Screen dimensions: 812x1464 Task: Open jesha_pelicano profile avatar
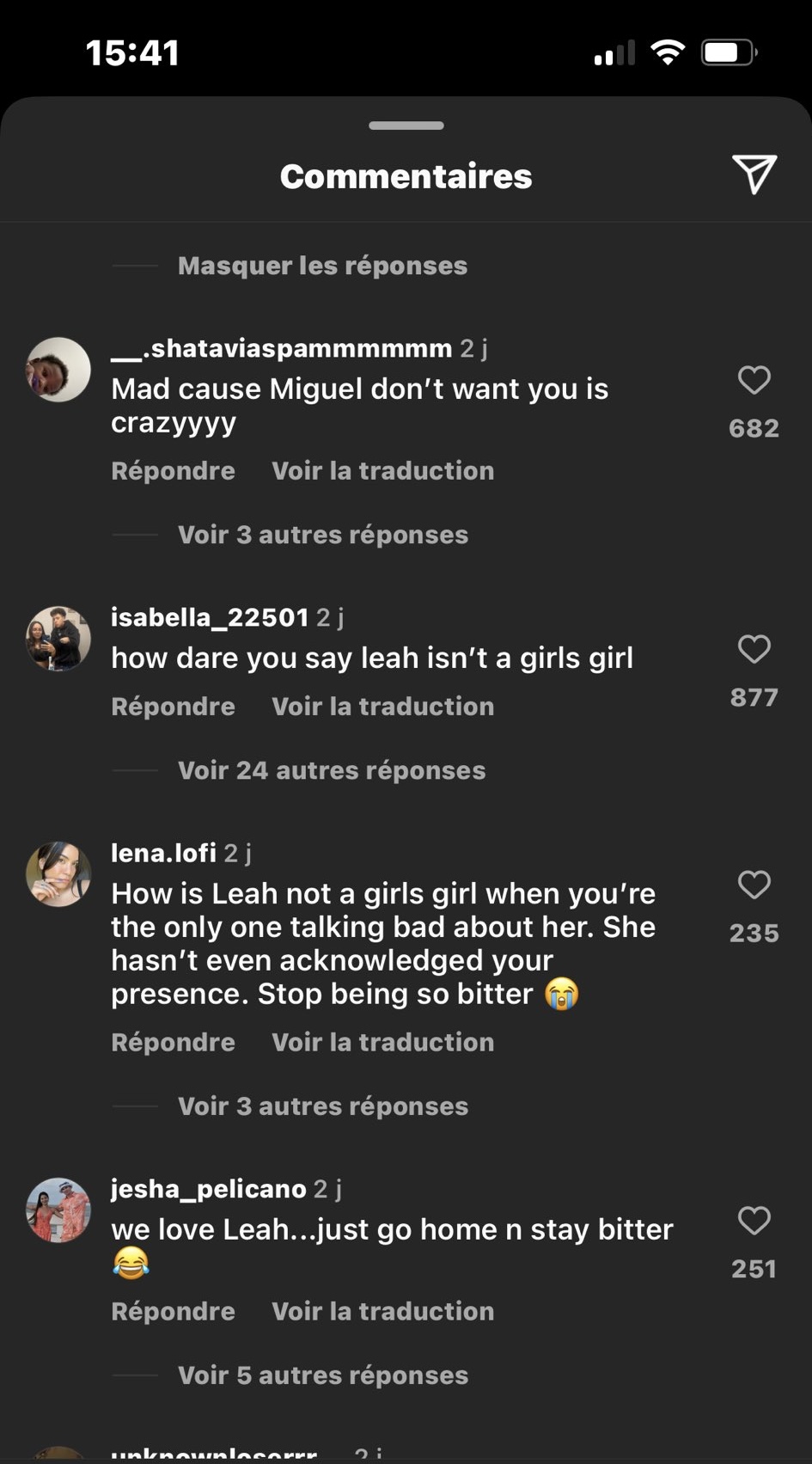[58, 1210]
